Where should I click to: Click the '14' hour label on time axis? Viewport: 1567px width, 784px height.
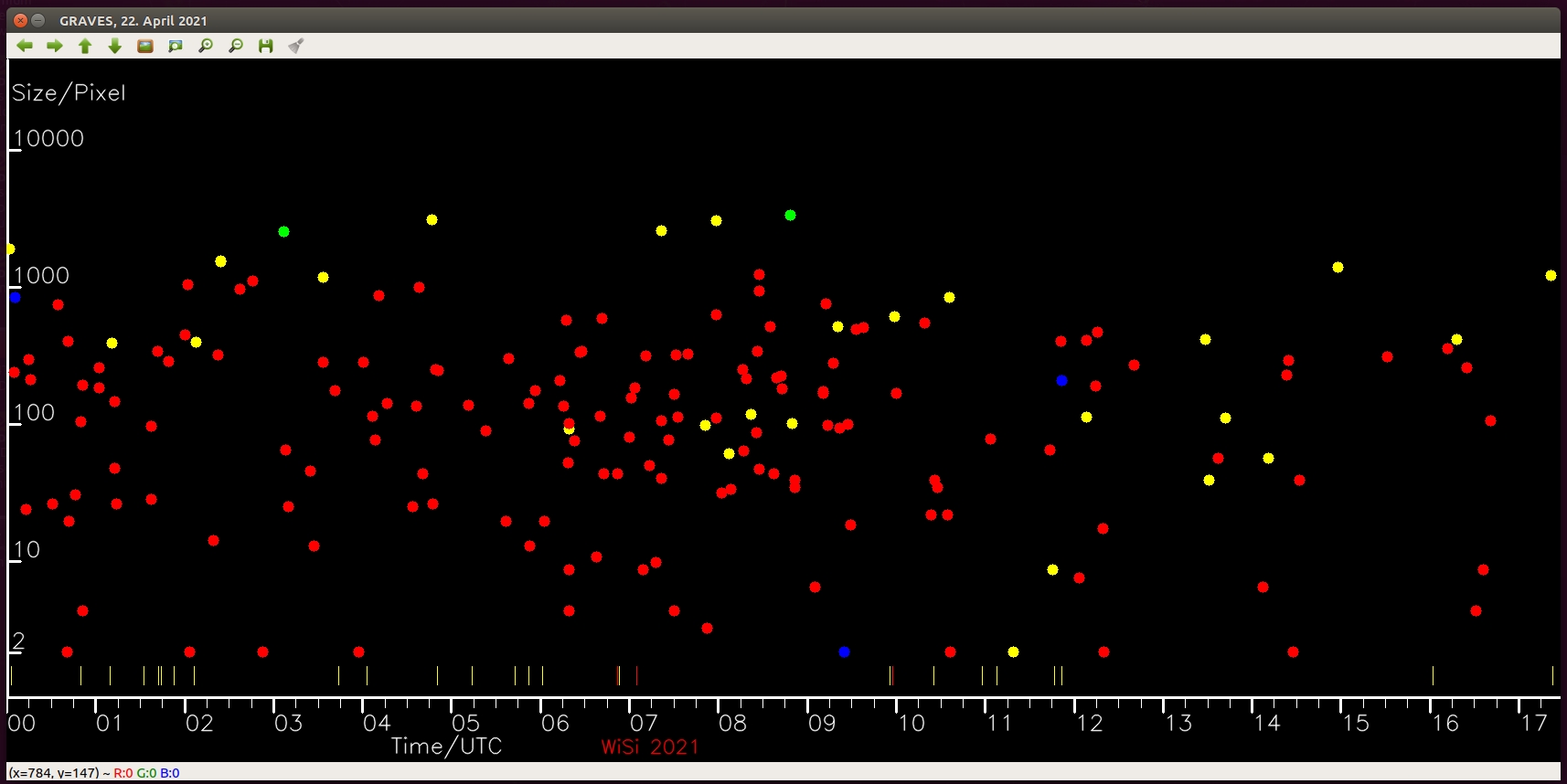pos(1267,723)
